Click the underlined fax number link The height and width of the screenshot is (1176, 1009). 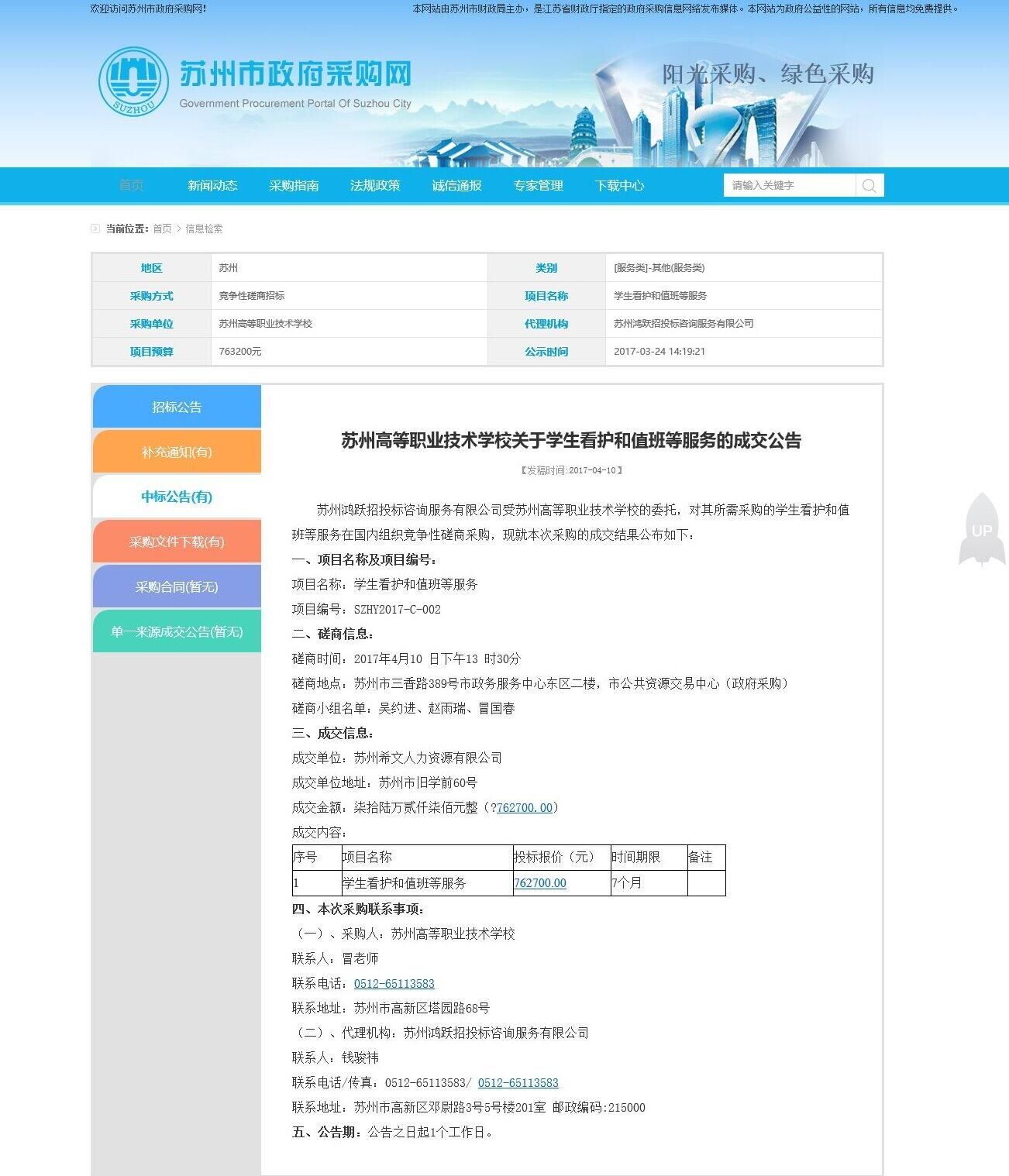(x=518, y=1082)
